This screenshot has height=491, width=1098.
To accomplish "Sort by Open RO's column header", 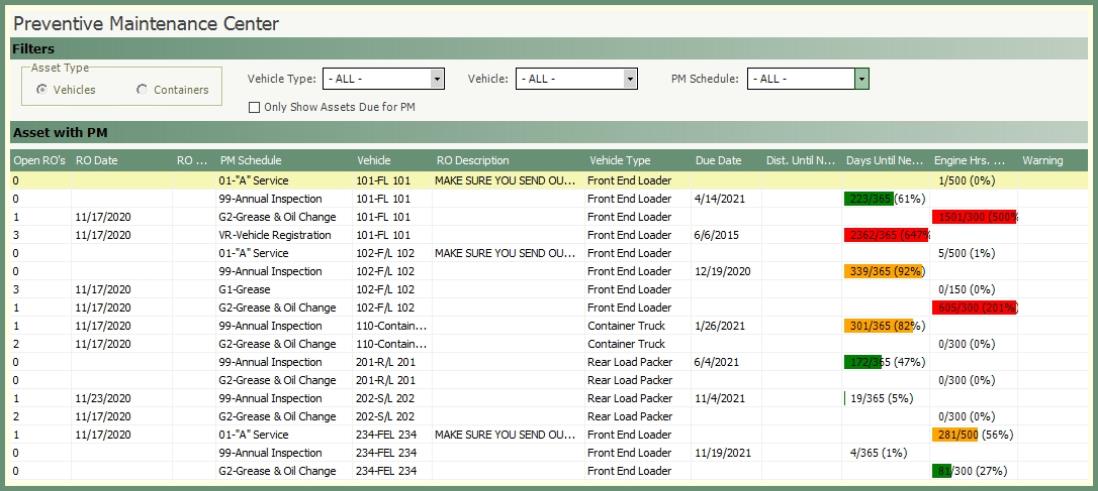I will pos(39,161).
